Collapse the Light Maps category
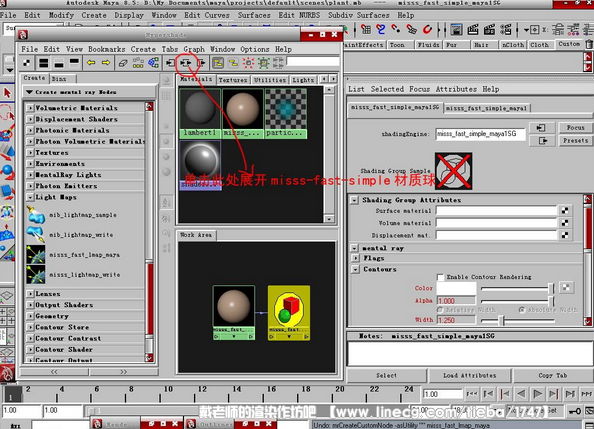594x429 pixels. tap(30, 197)
